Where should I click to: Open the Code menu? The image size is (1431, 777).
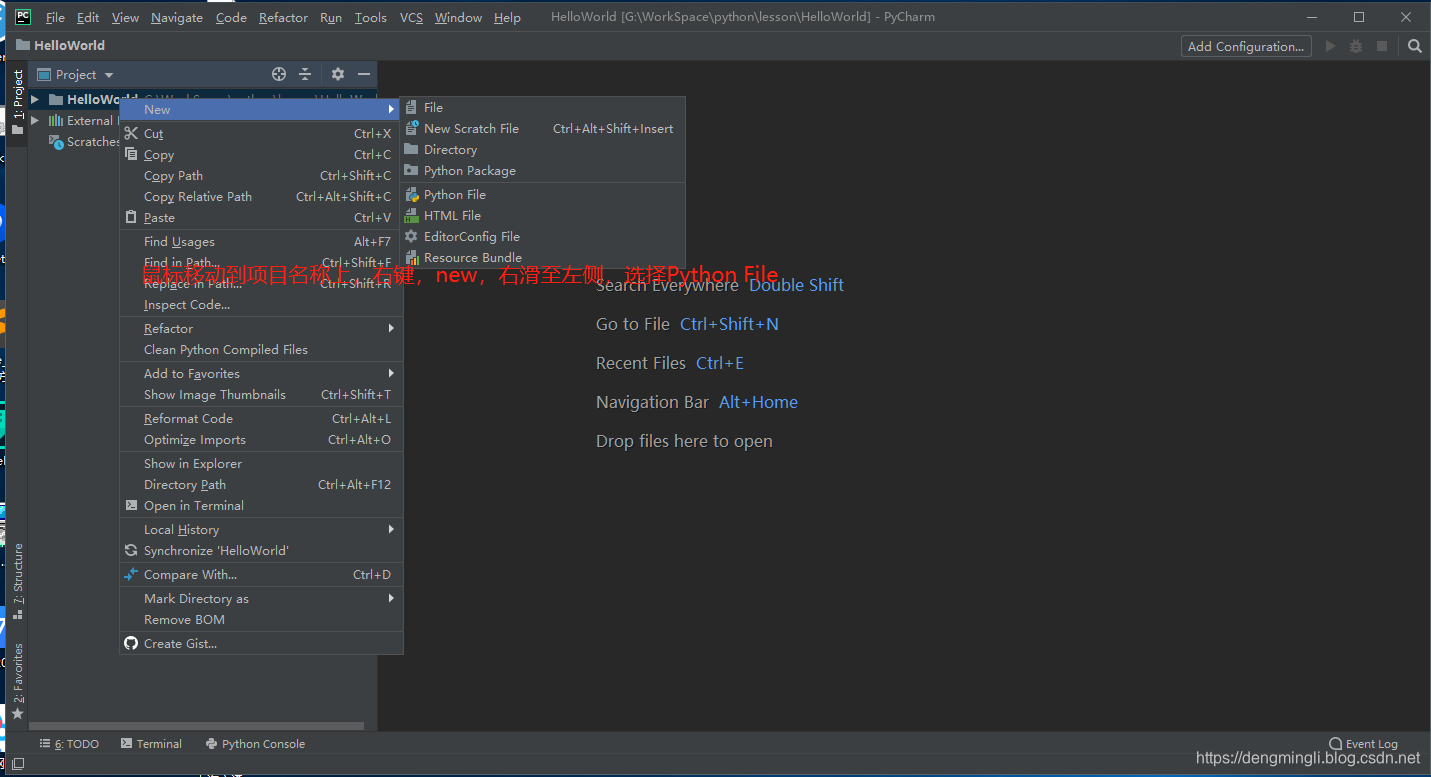231,18
